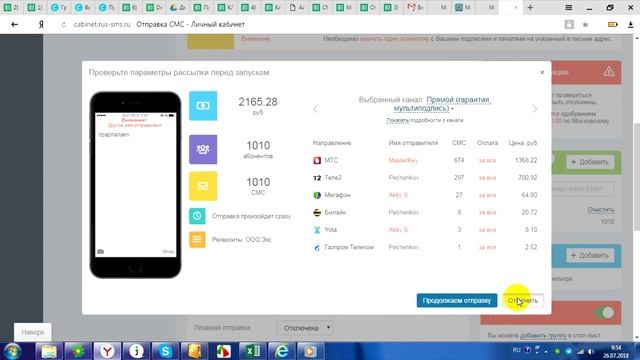Click the yellow envelope SMS icon
The image size is (640, 360).
pyautogui.click(x=203, y=186)
